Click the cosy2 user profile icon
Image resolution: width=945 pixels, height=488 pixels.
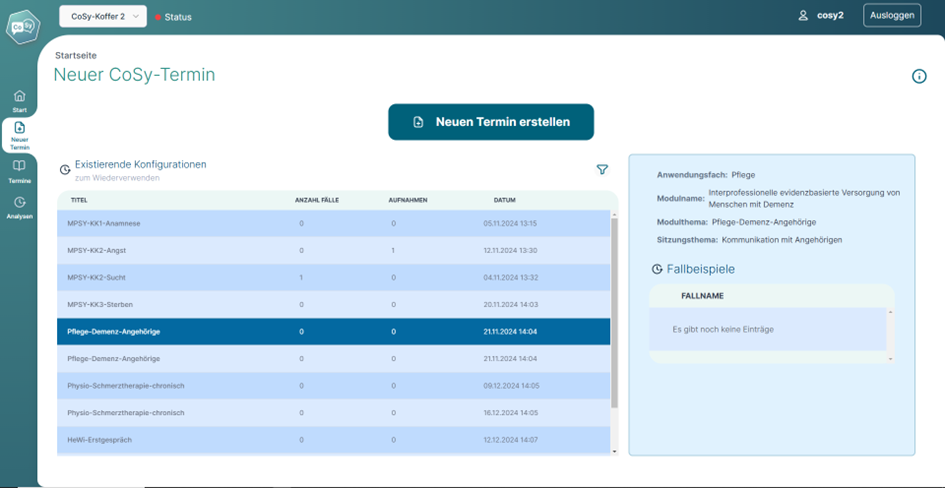pos(802,16)
